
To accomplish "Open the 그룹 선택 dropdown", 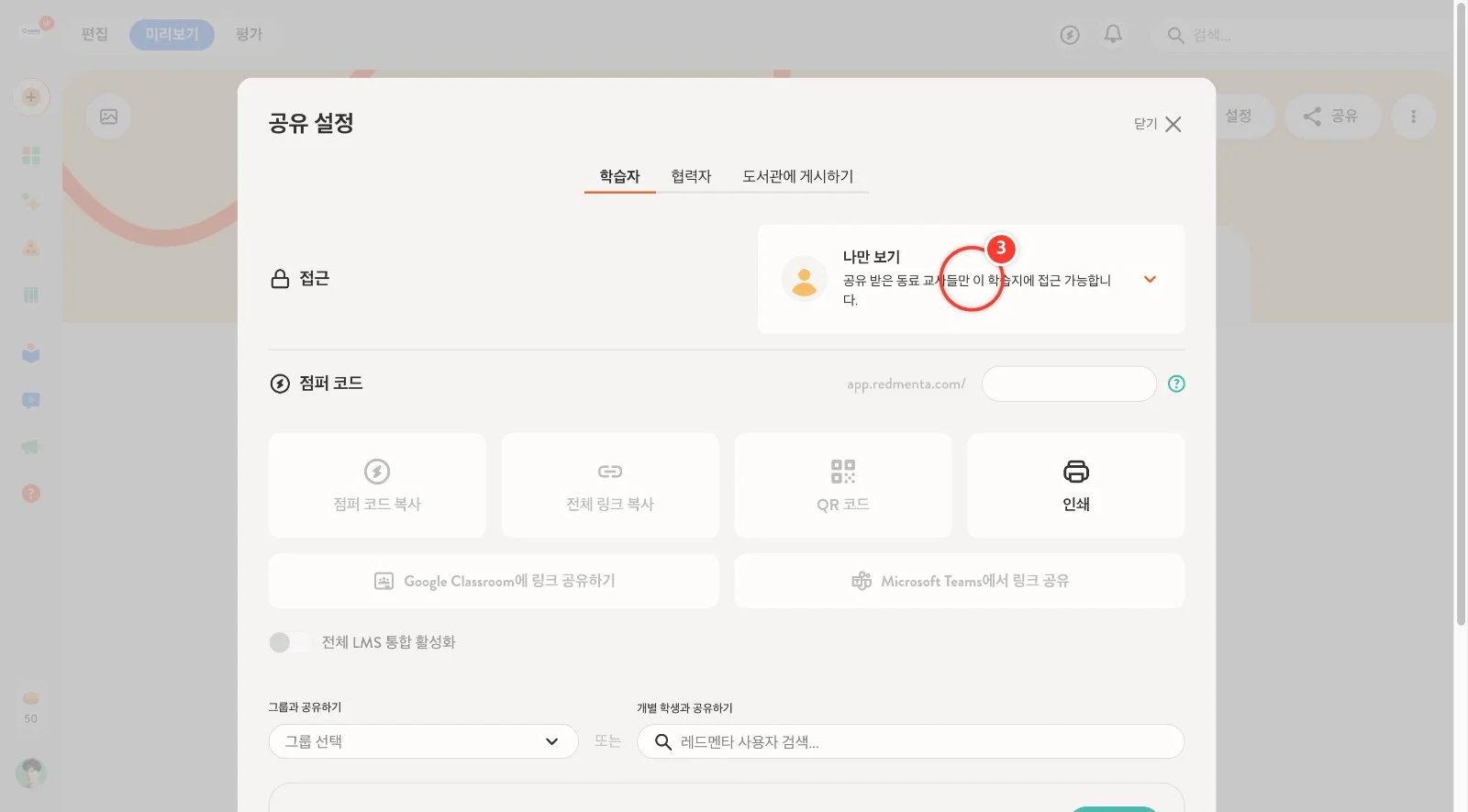I will (x=423, y=741).
